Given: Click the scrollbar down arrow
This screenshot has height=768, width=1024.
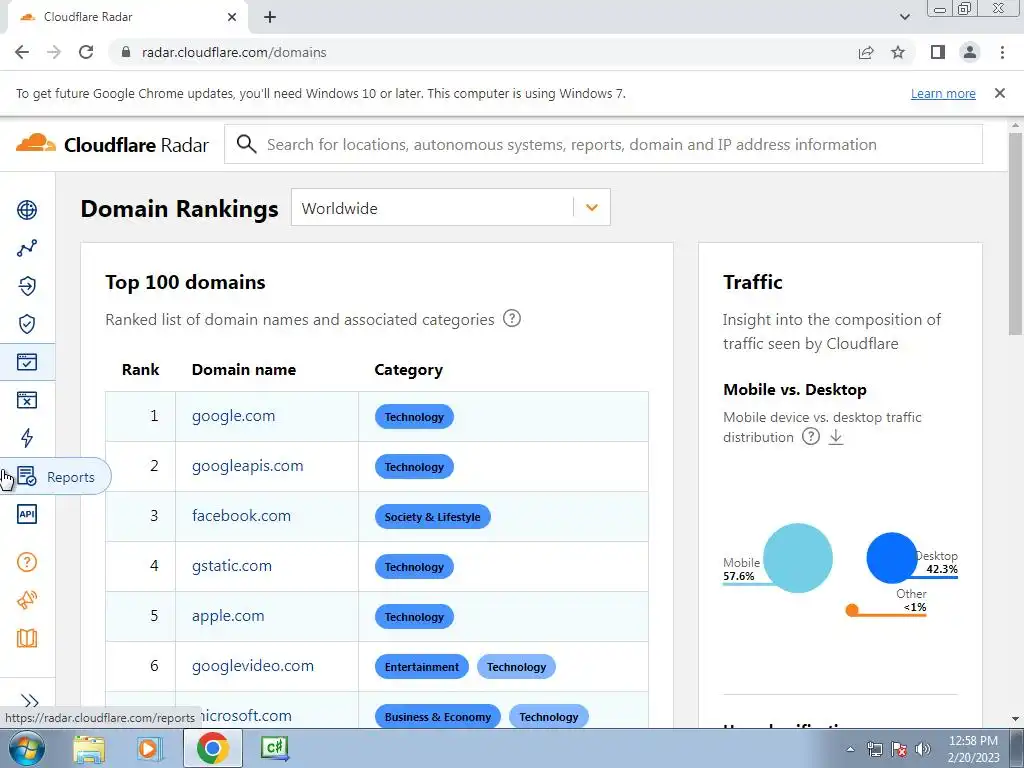Looking at the screenshot, I should click(x=1015, y=719).
